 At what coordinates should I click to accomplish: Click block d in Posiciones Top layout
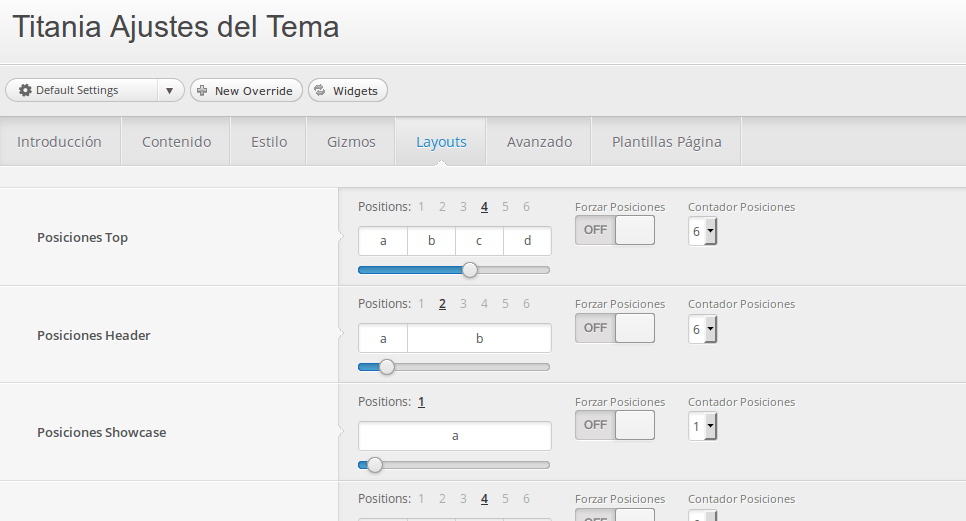[x=527, y=241]
